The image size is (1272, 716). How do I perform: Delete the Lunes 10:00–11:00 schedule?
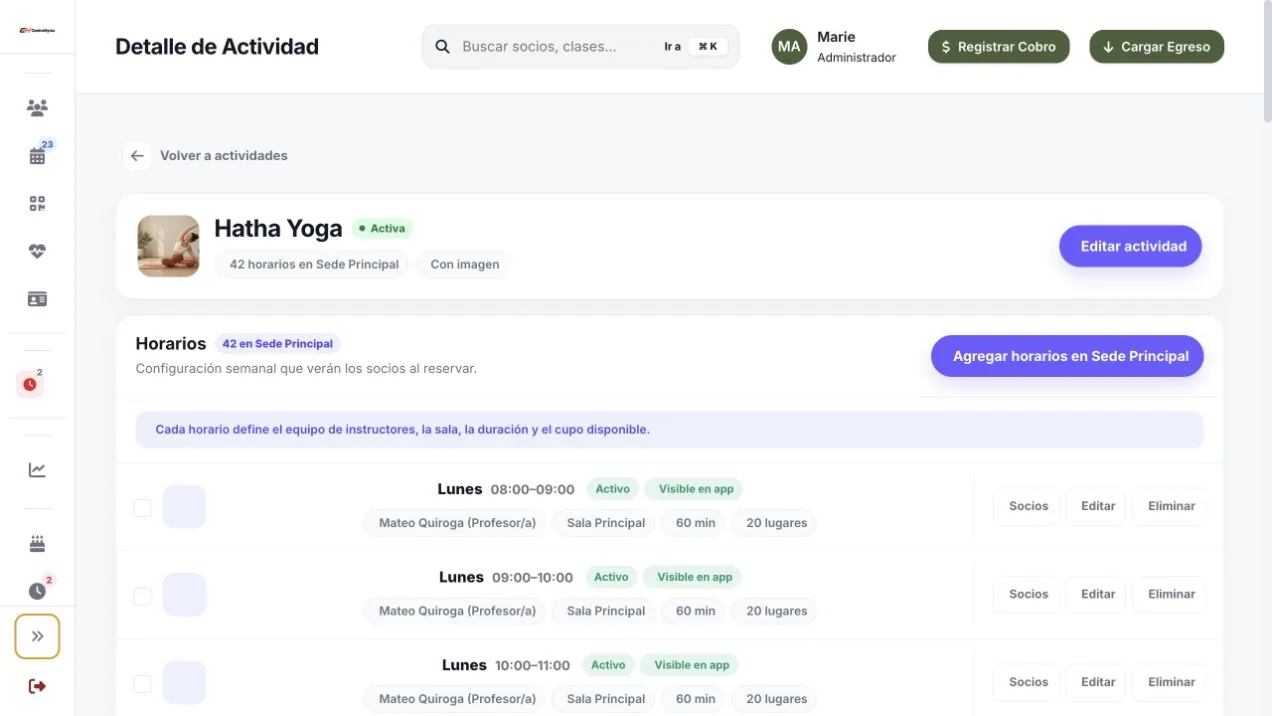point(1171,682)
